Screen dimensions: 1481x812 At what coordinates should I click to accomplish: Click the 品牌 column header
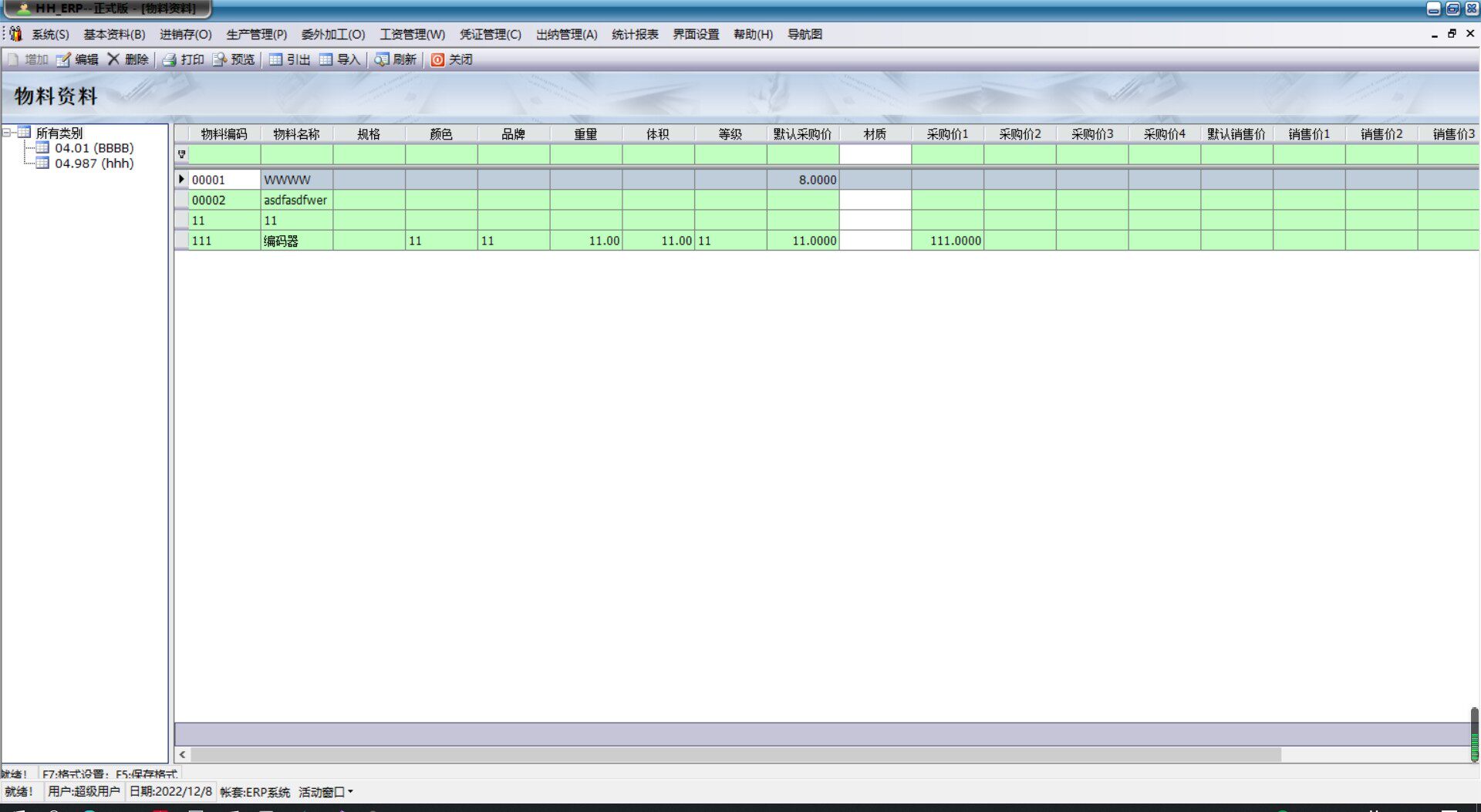tap(514, 134)
